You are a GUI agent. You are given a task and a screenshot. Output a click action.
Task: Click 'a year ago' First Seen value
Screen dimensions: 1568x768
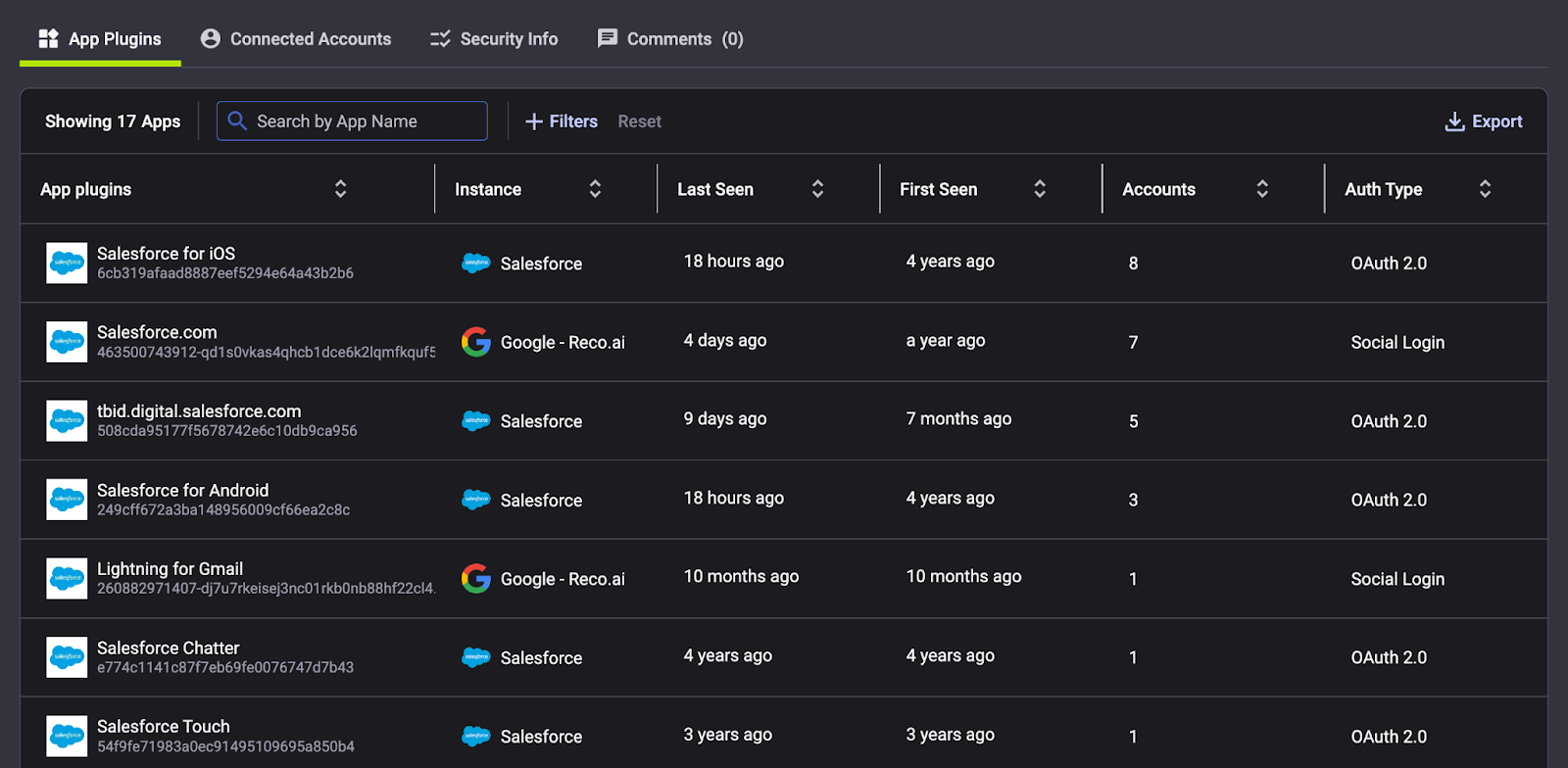tap(946, 340)
